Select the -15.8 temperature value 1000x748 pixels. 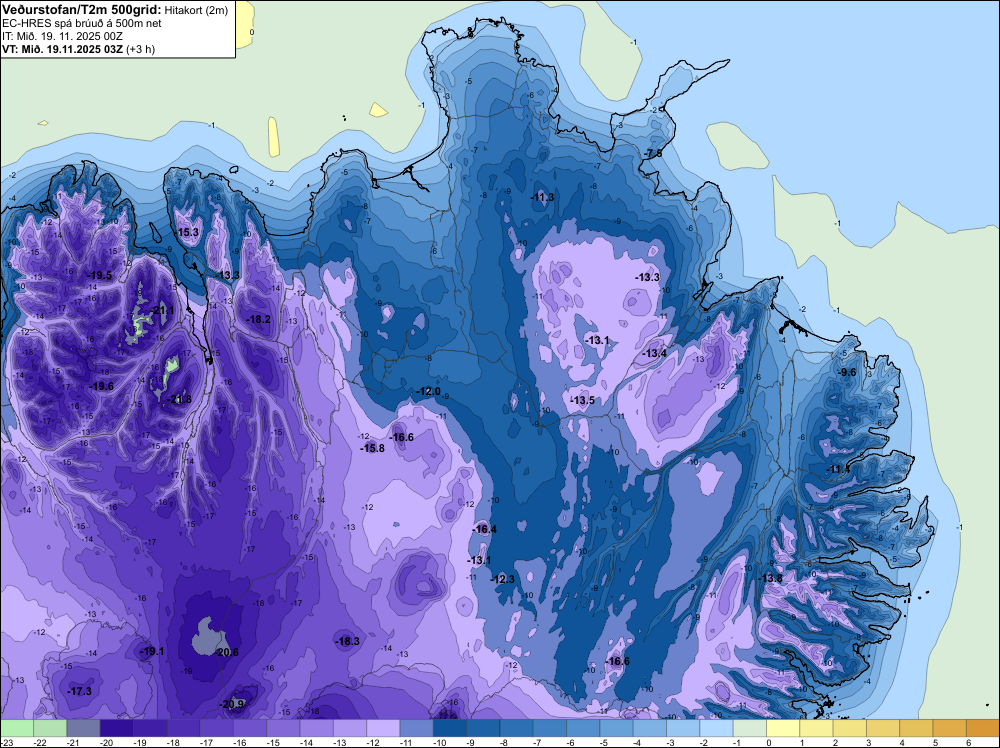pyautogui.click(x=372, y=448)
